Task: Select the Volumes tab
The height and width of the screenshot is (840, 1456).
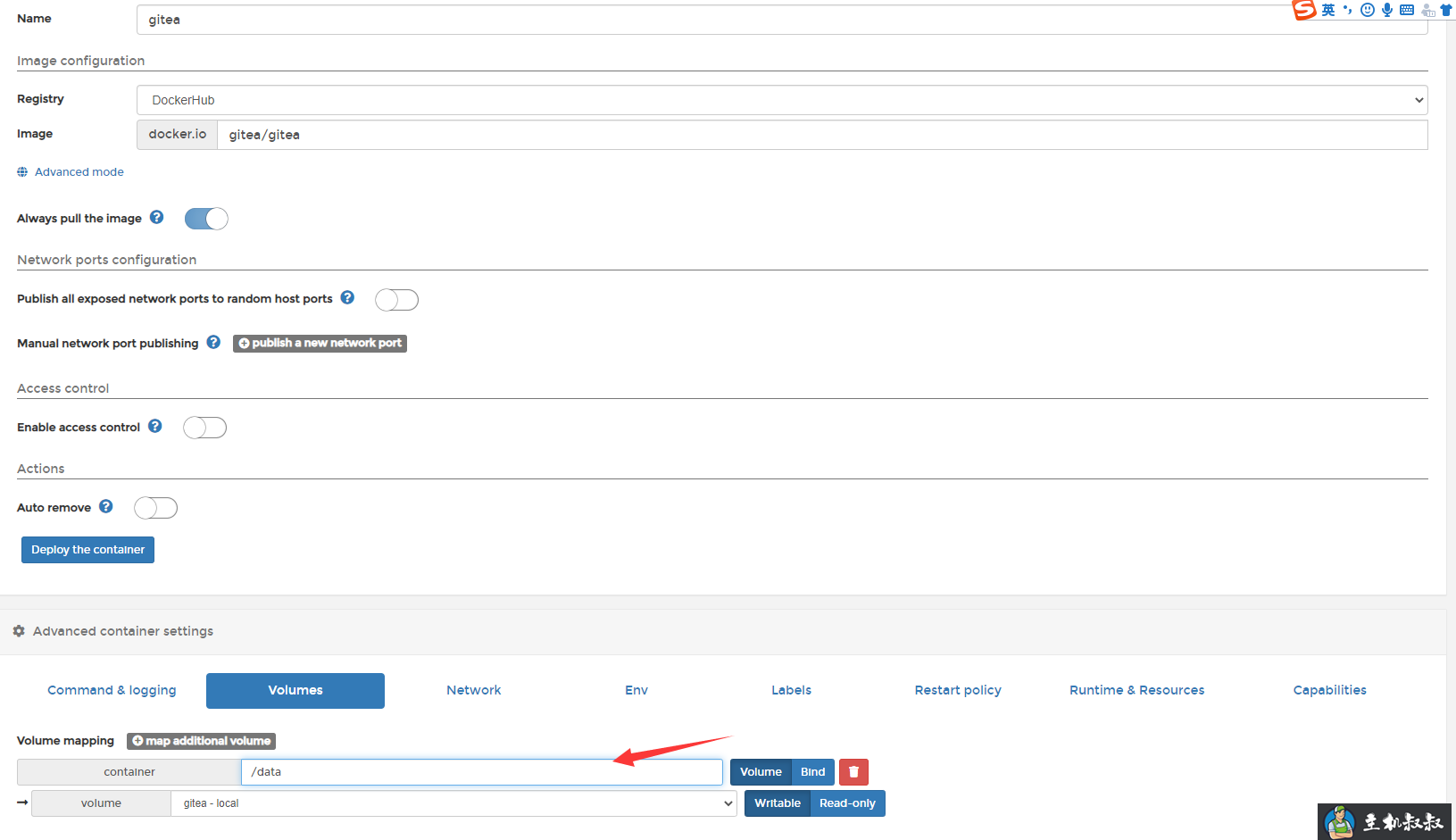Action: (x=295, y=691)
